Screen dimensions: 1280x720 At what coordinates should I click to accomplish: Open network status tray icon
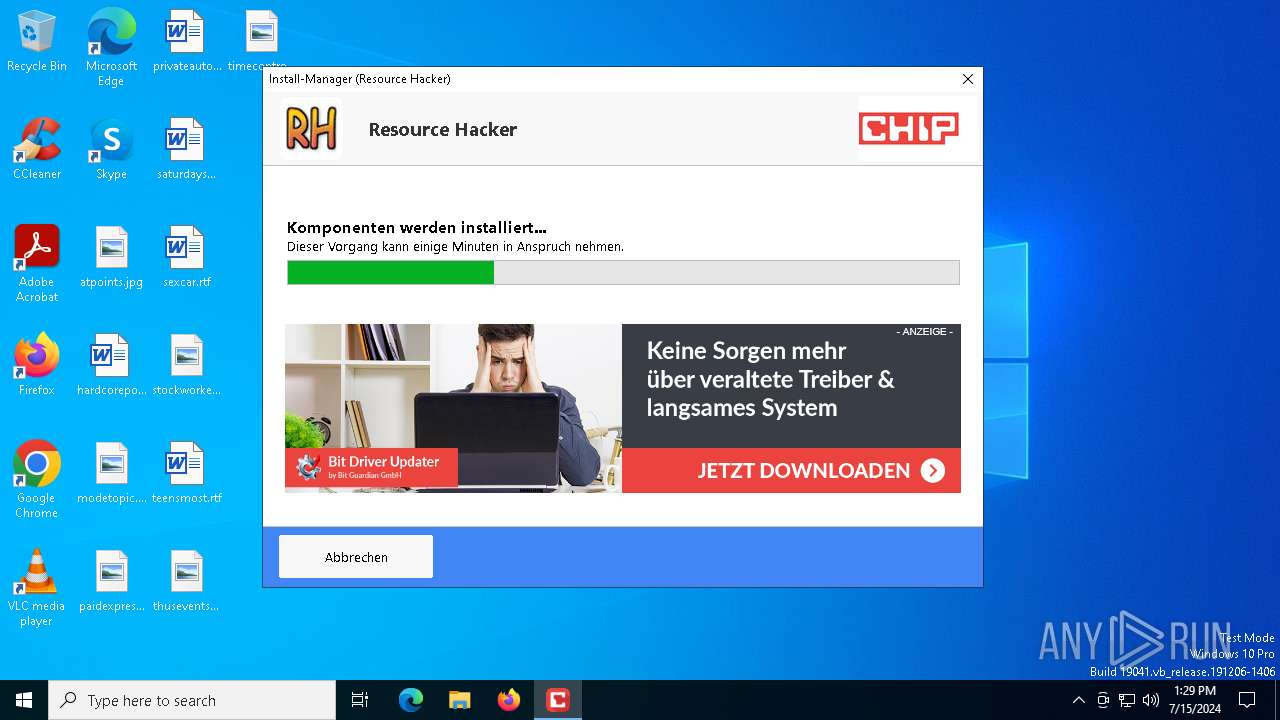pos(1127,700)
